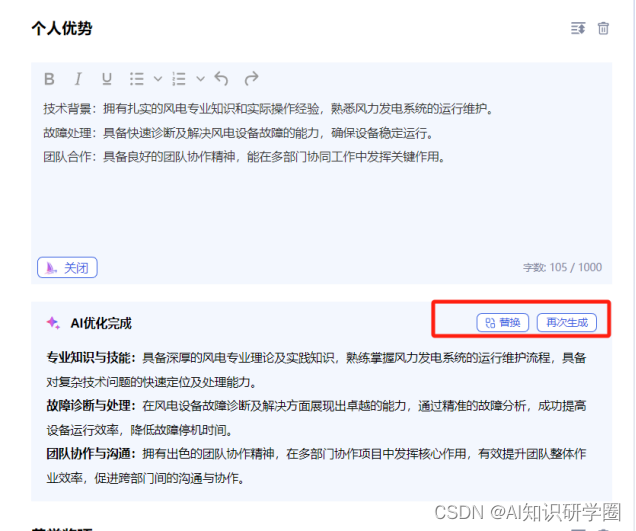Delete the 个人优势 section via trash icon
Image resolution: width=636 pixels, height=531 pixels.
[603, 28]
